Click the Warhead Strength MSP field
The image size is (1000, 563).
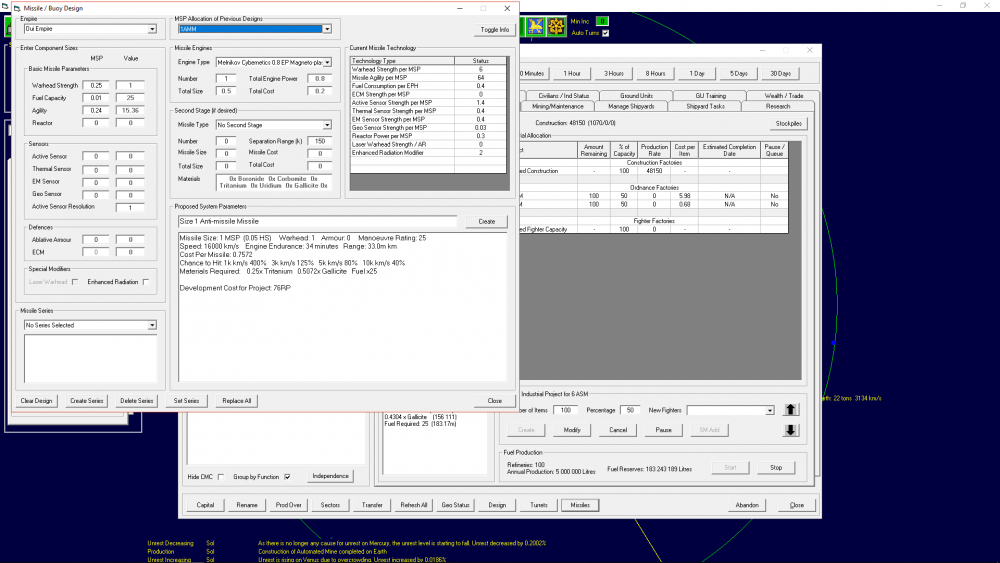click(96, 85)
